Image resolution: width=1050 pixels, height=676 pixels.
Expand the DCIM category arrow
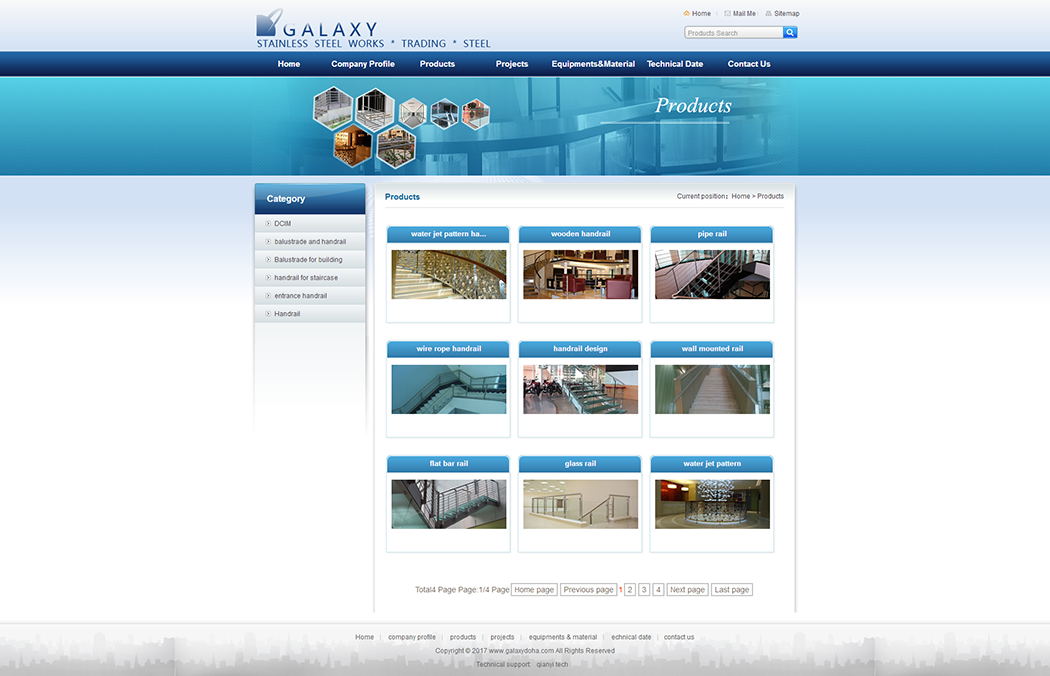tap(268, 223)
